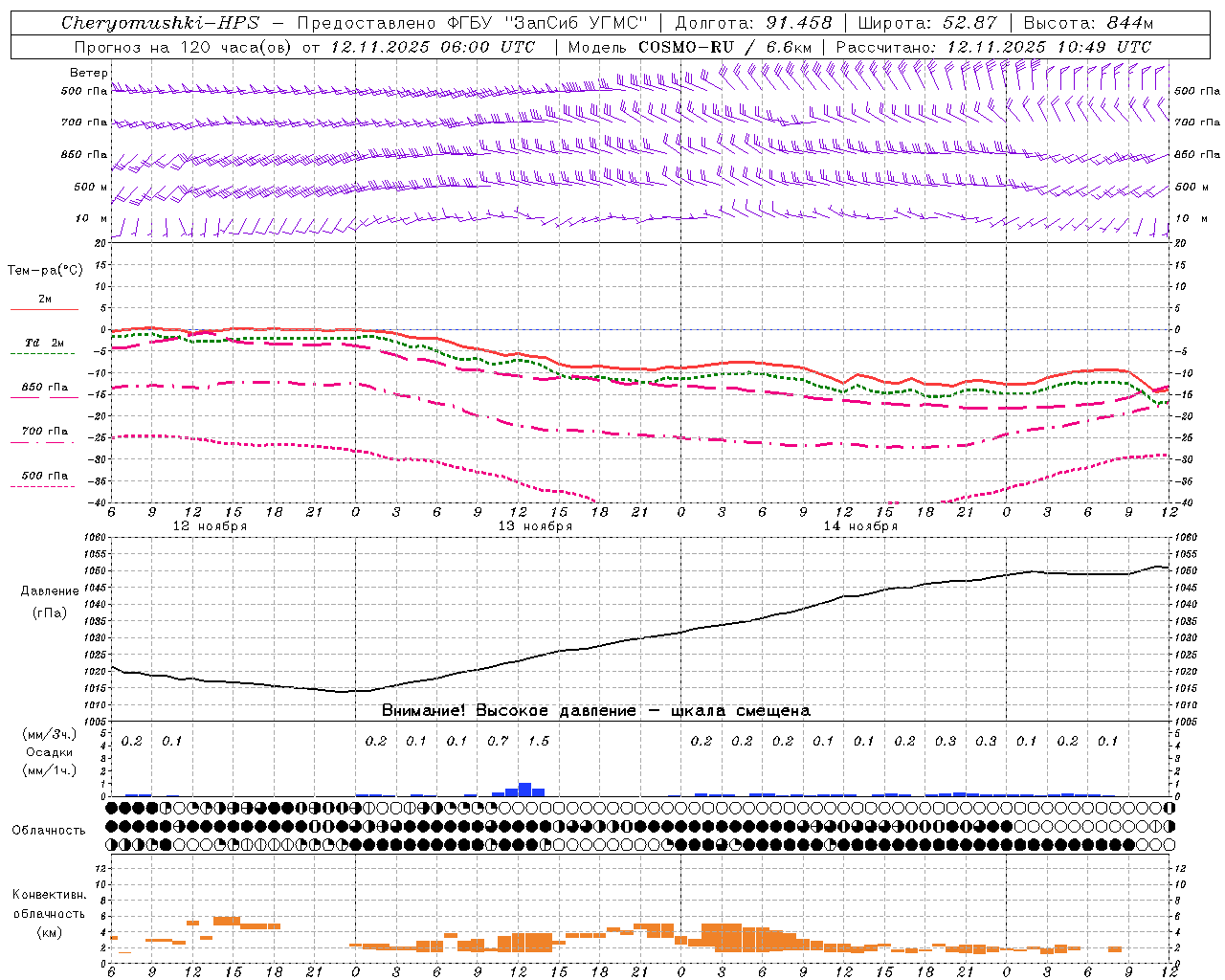1225x980 pixels.
Task: Click the station name Cheryomushki-HPS
Action: pos(160,23)
